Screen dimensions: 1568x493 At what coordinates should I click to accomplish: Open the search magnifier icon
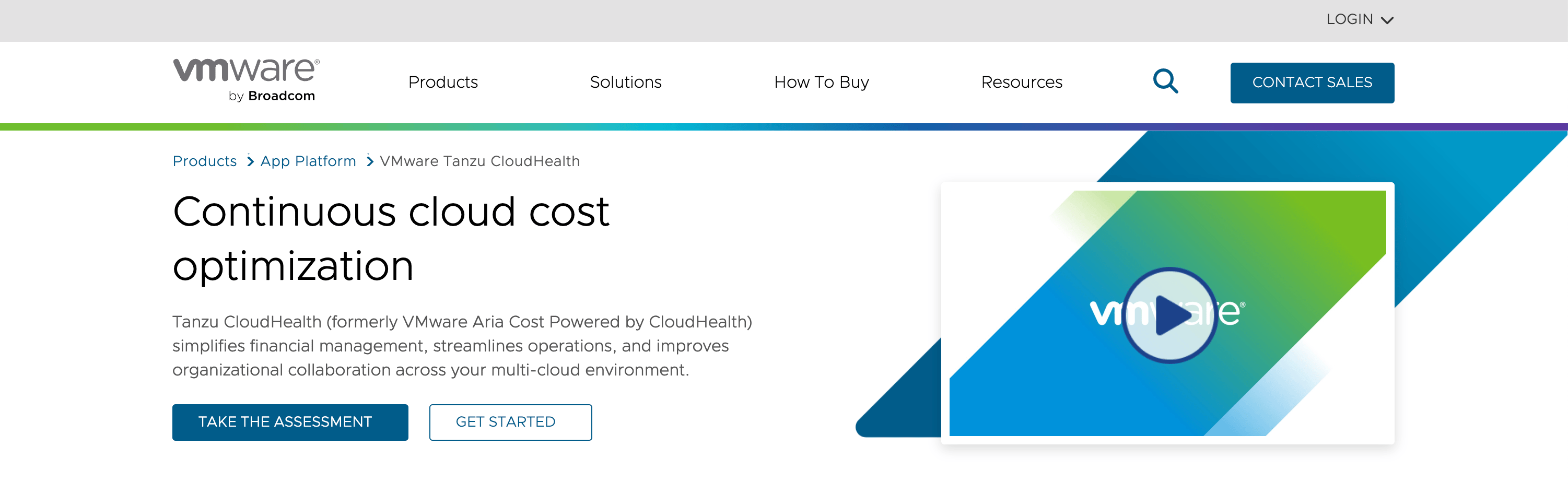point(1166,81)
